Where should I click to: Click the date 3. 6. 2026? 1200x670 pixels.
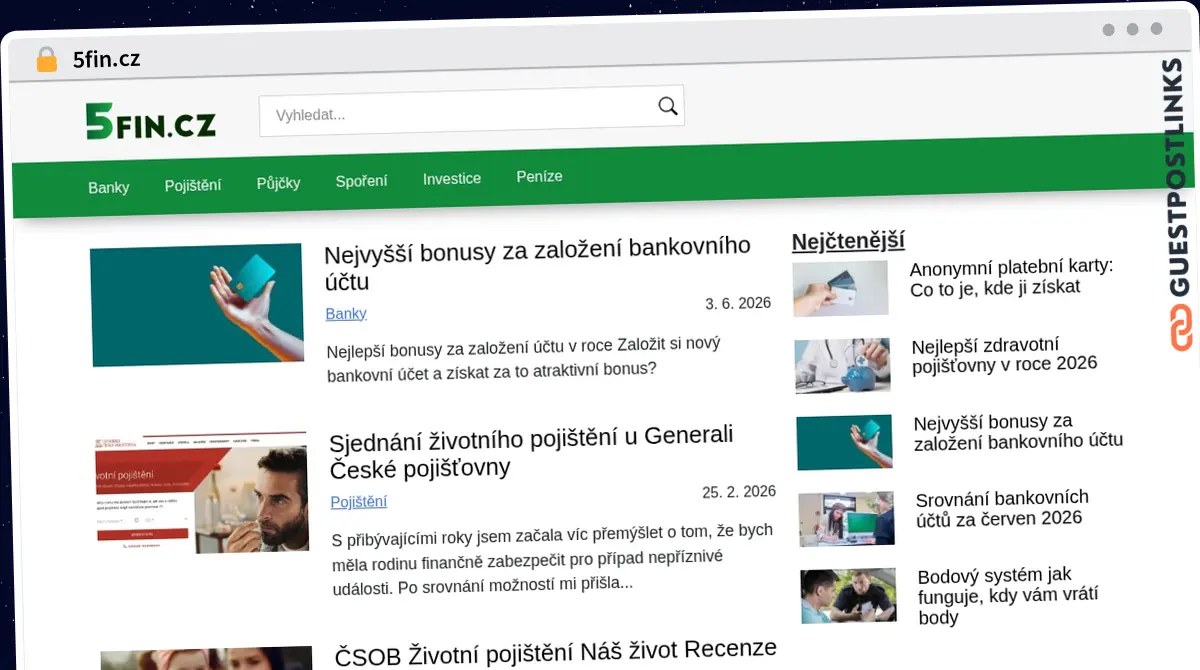click(x=738, y=303)
